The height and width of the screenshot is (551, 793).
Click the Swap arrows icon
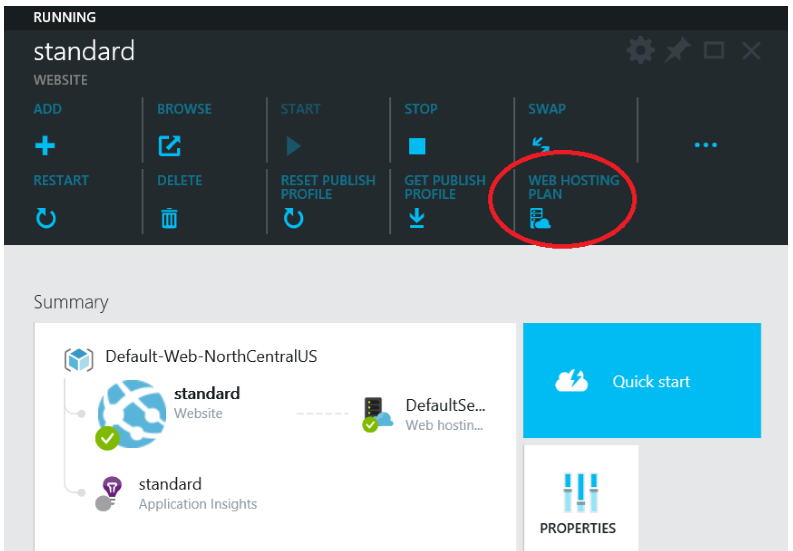tap(540, 145)
